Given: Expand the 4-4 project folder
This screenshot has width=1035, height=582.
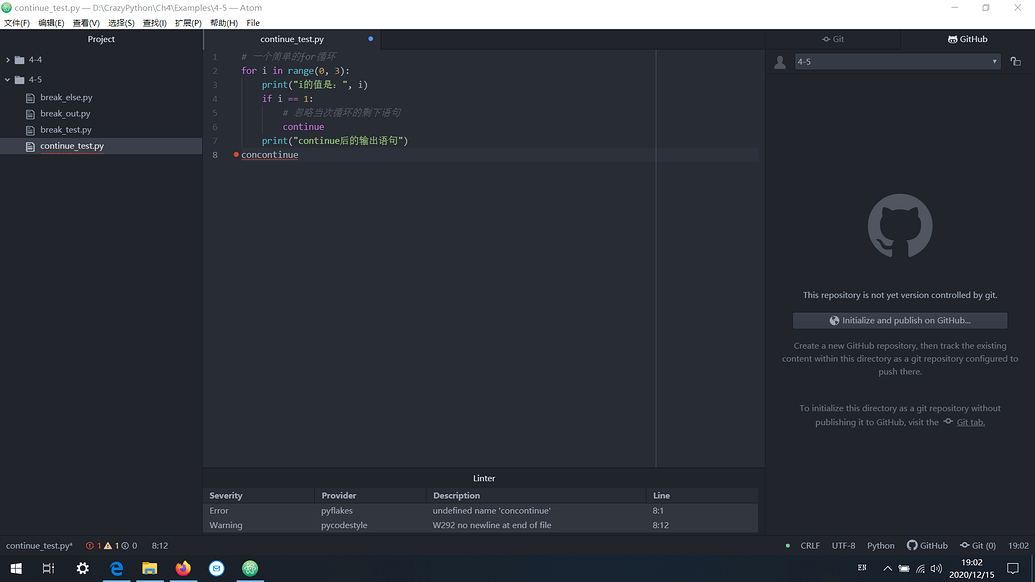Looking at the screenshot, I should tap(8, 59).
